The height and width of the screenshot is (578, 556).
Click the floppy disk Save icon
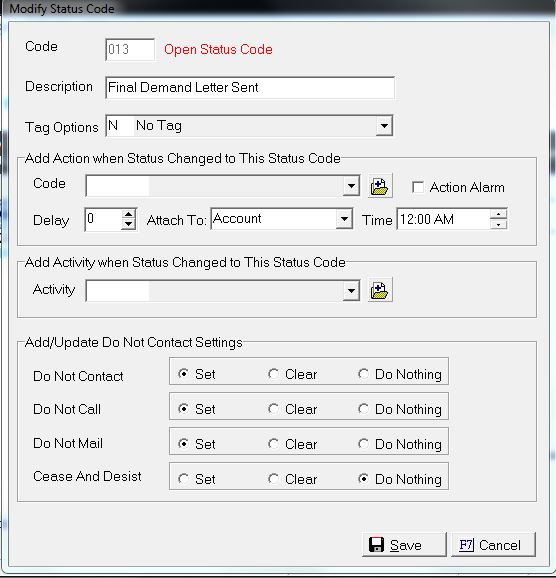click(x=376, y=544)
